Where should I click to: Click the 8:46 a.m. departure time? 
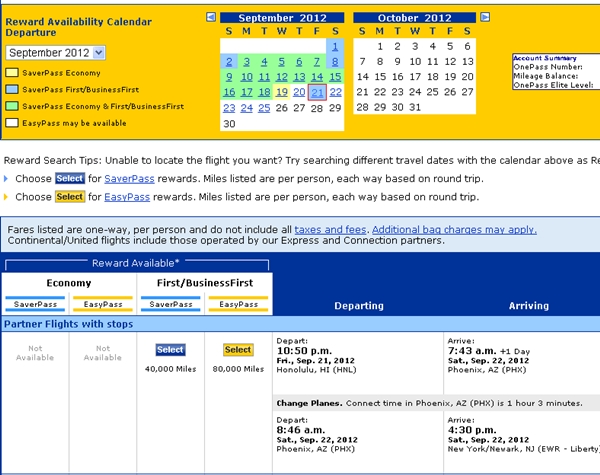pyautogui.click(x=301, y=430)
